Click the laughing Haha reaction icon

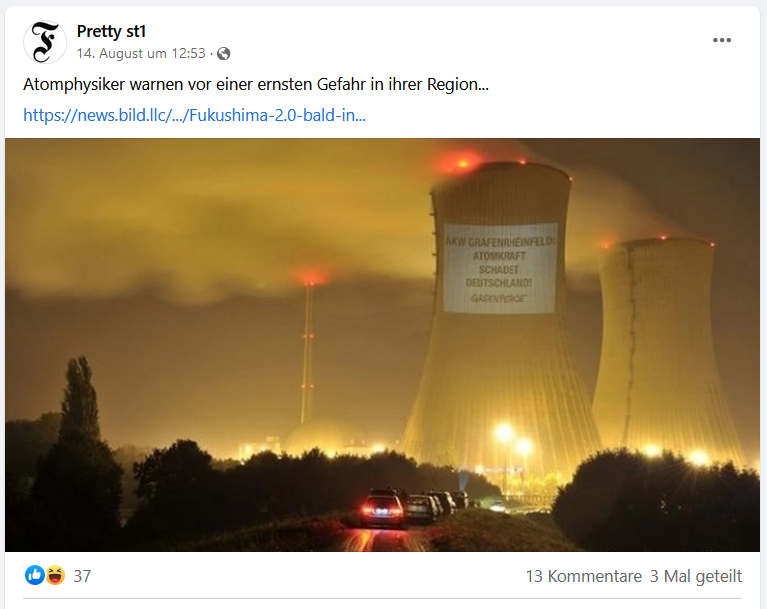55,575
